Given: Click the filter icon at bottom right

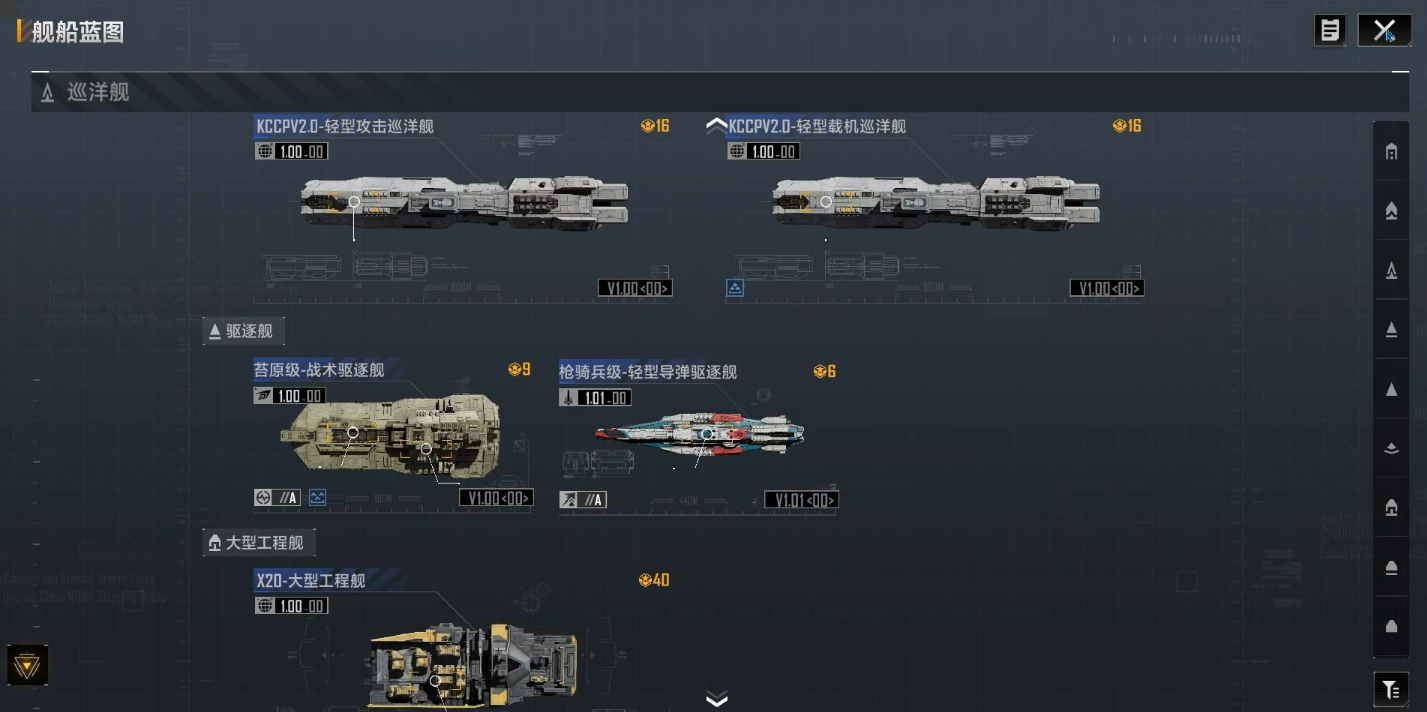Looking at the screenshot, I should pos(1391,688).
